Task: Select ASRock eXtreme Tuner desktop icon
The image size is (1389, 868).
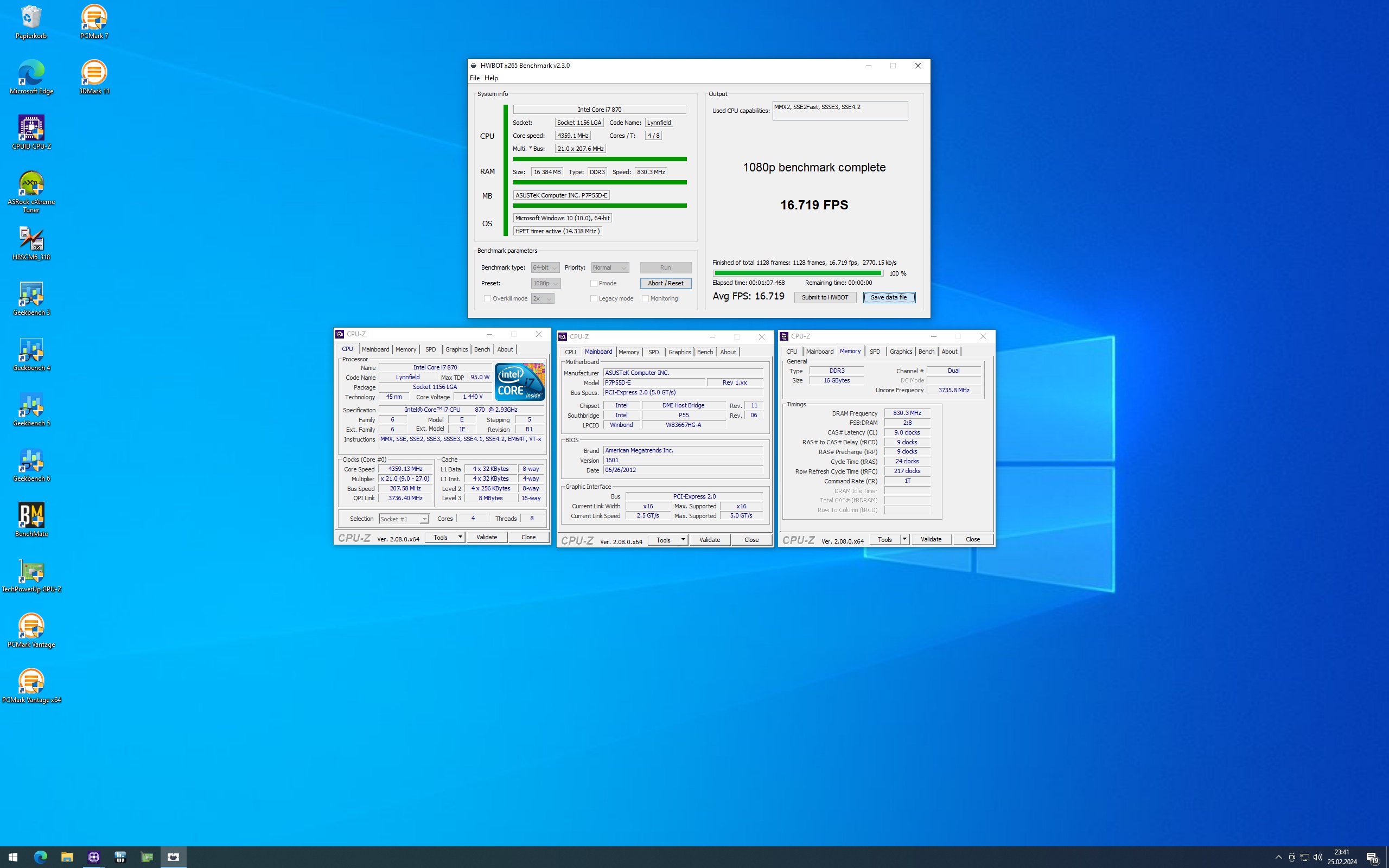Action: tap(31, 192)
